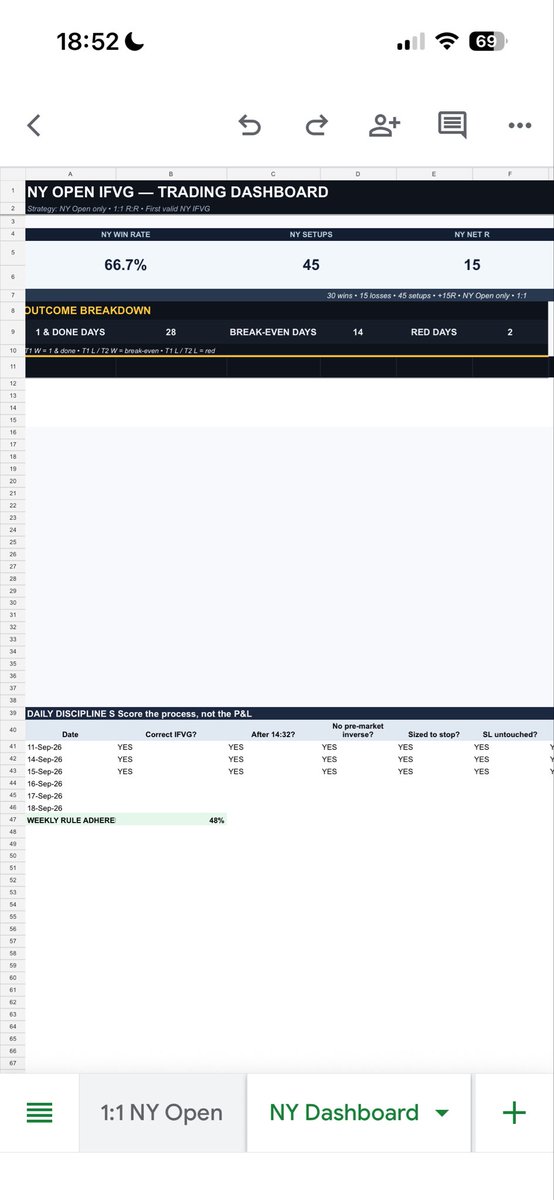The image size is (554, 1200).
Task: Select the NY OPEN IFVG — TRADING DASHBOARD title
Action: 177,192
